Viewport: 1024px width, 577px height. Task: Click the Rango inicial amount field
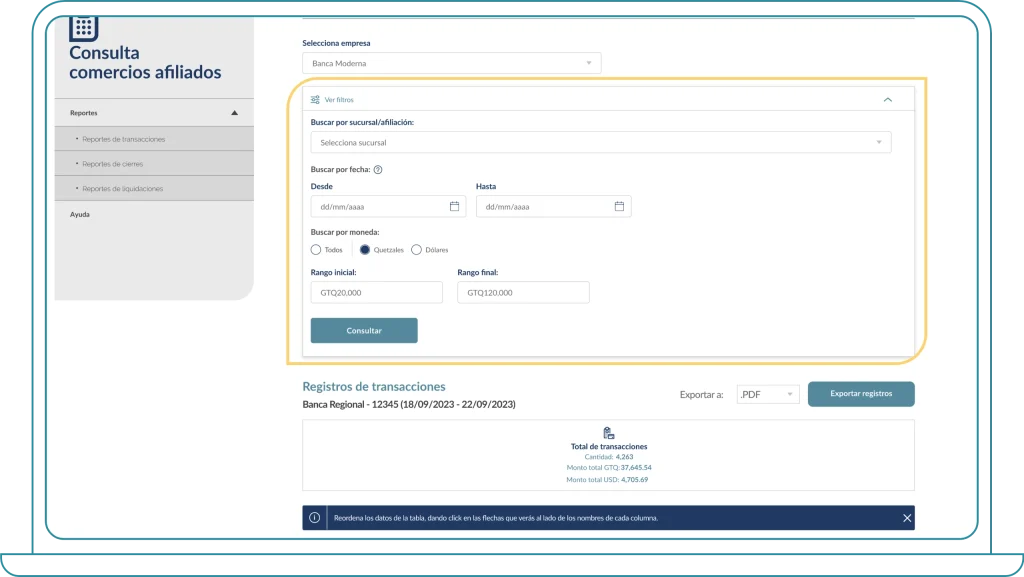tap(376, 292)
